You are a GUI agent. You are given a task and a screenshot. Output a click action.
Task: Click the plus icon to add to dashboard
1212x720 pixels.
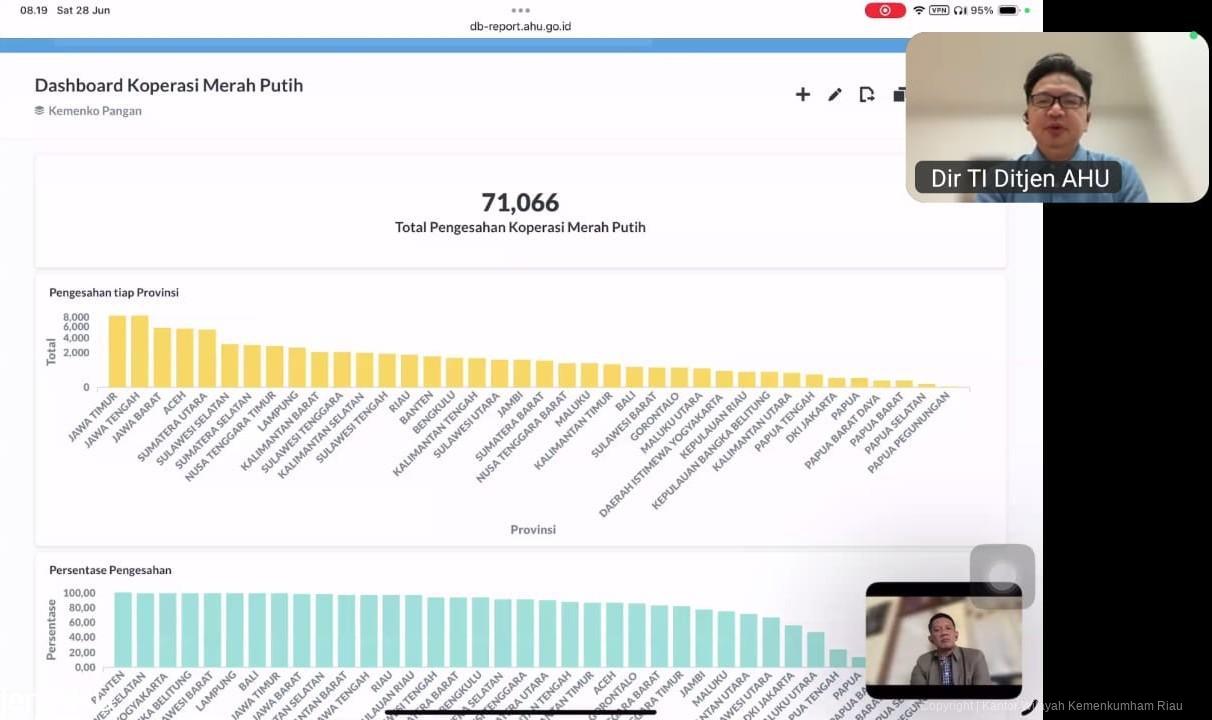tap(802, 94)
